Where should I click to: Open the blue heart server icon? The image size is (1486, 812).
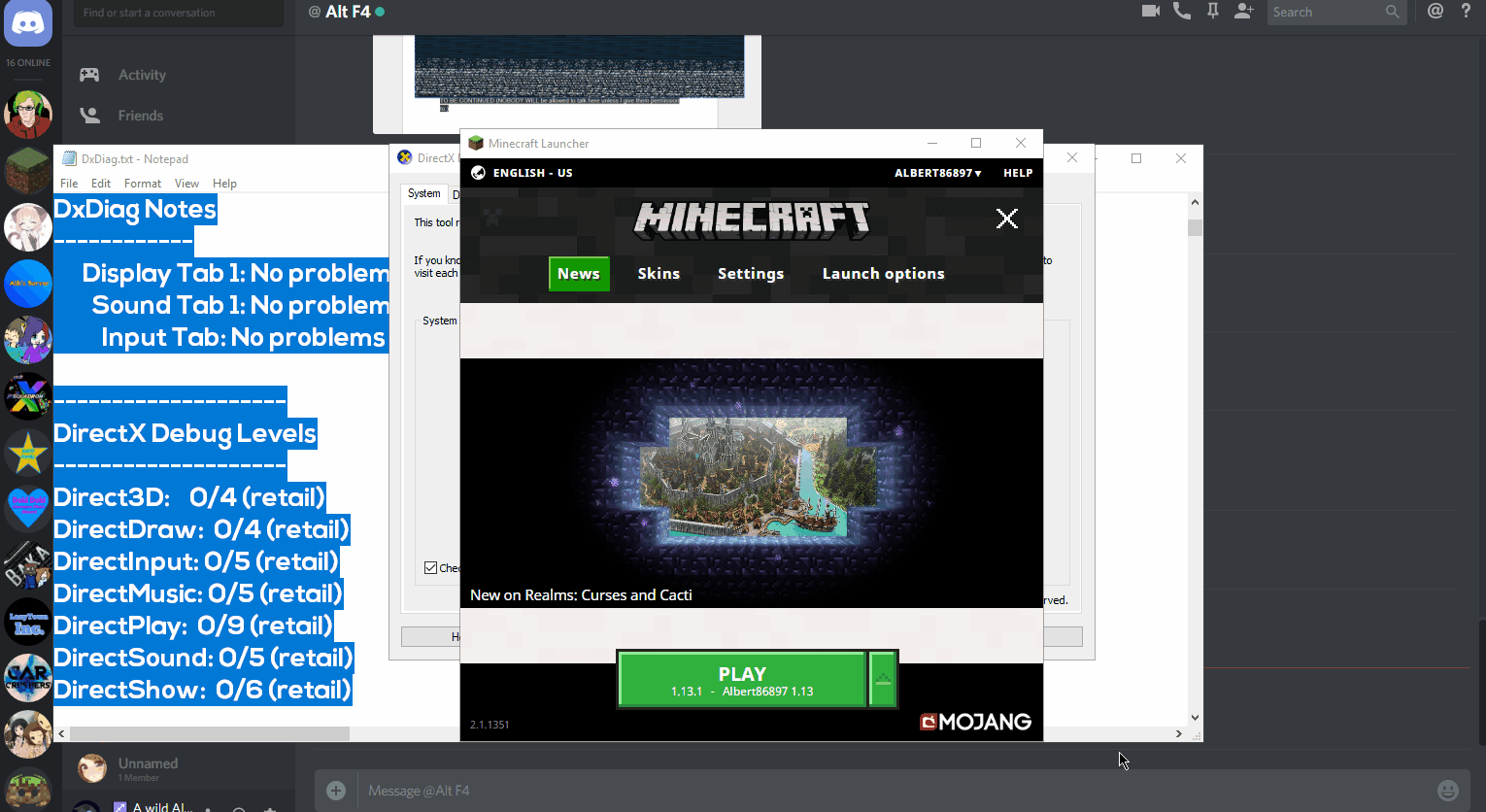point(28,509)
